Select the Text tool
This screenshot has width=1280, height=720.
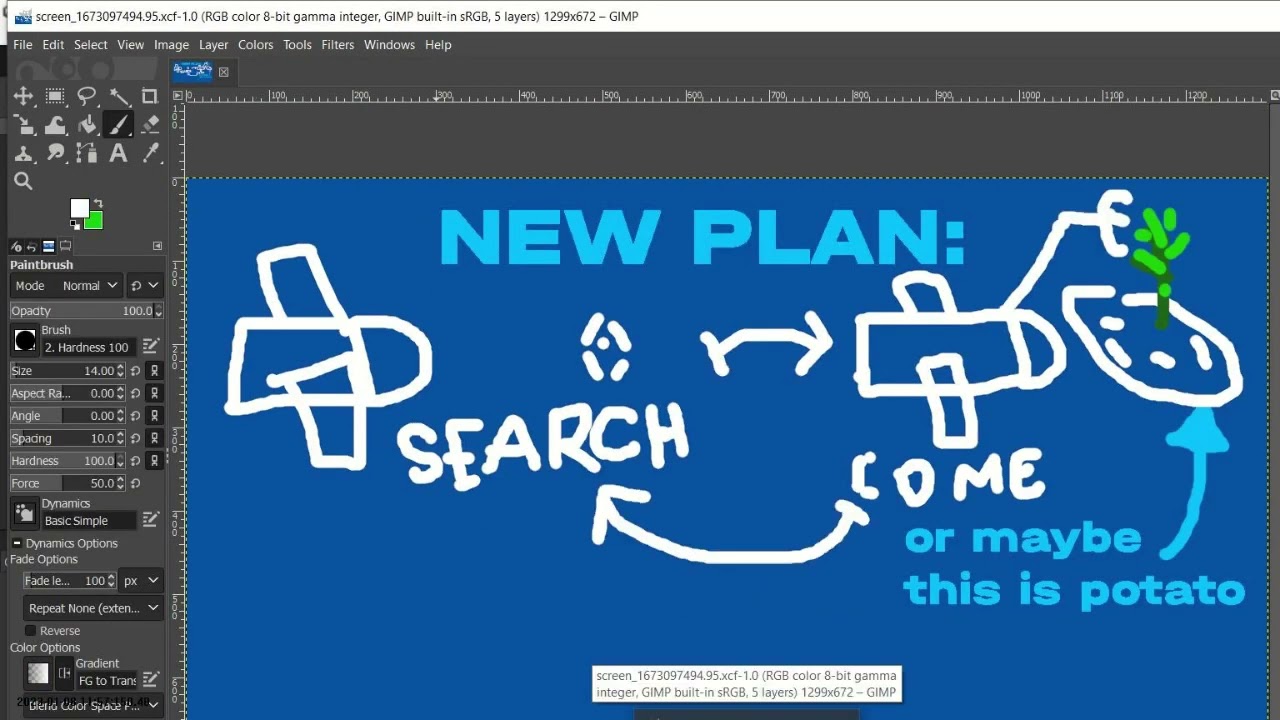click(119, 153)
